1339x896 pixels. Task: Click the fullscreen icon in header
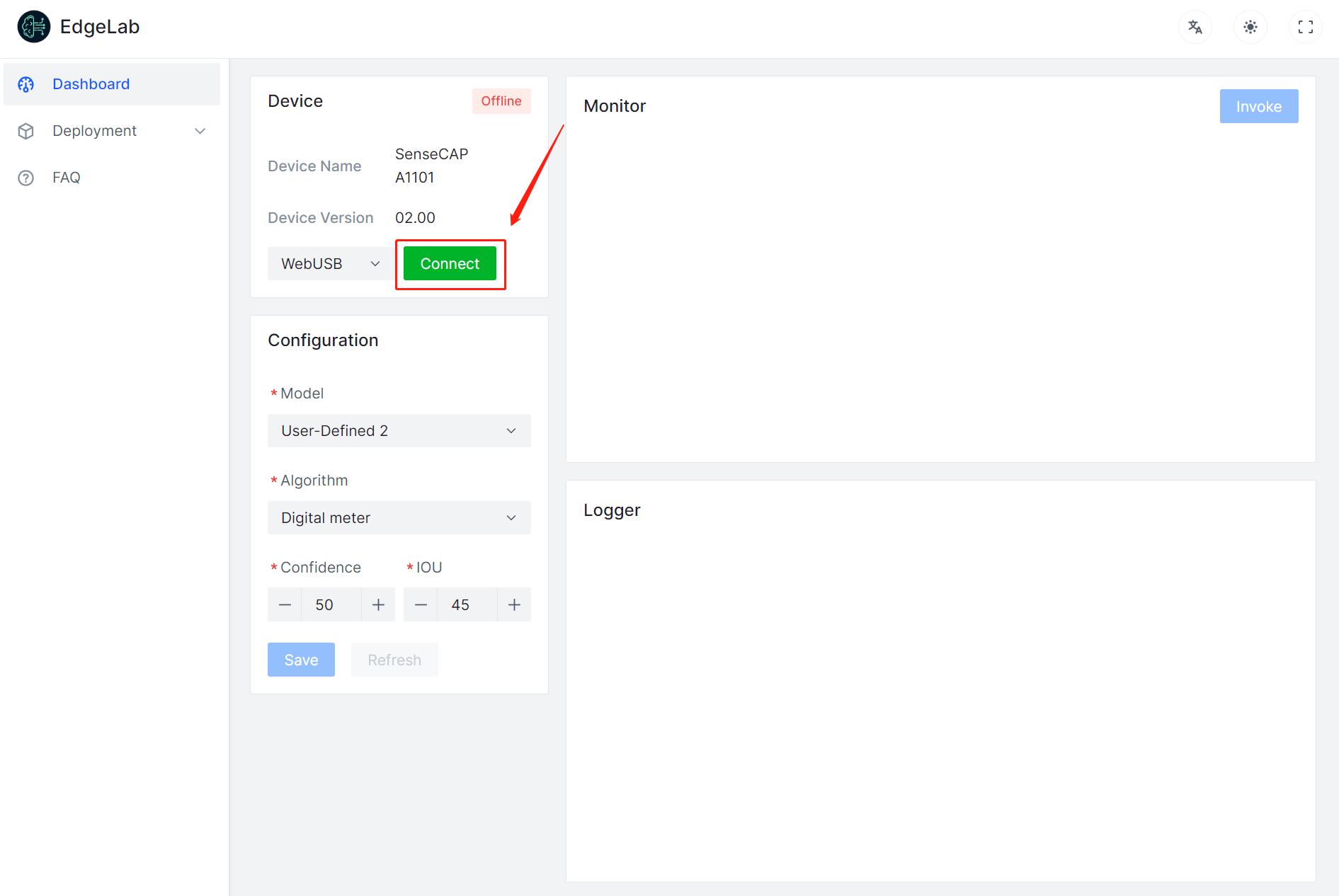(1306, 27)
